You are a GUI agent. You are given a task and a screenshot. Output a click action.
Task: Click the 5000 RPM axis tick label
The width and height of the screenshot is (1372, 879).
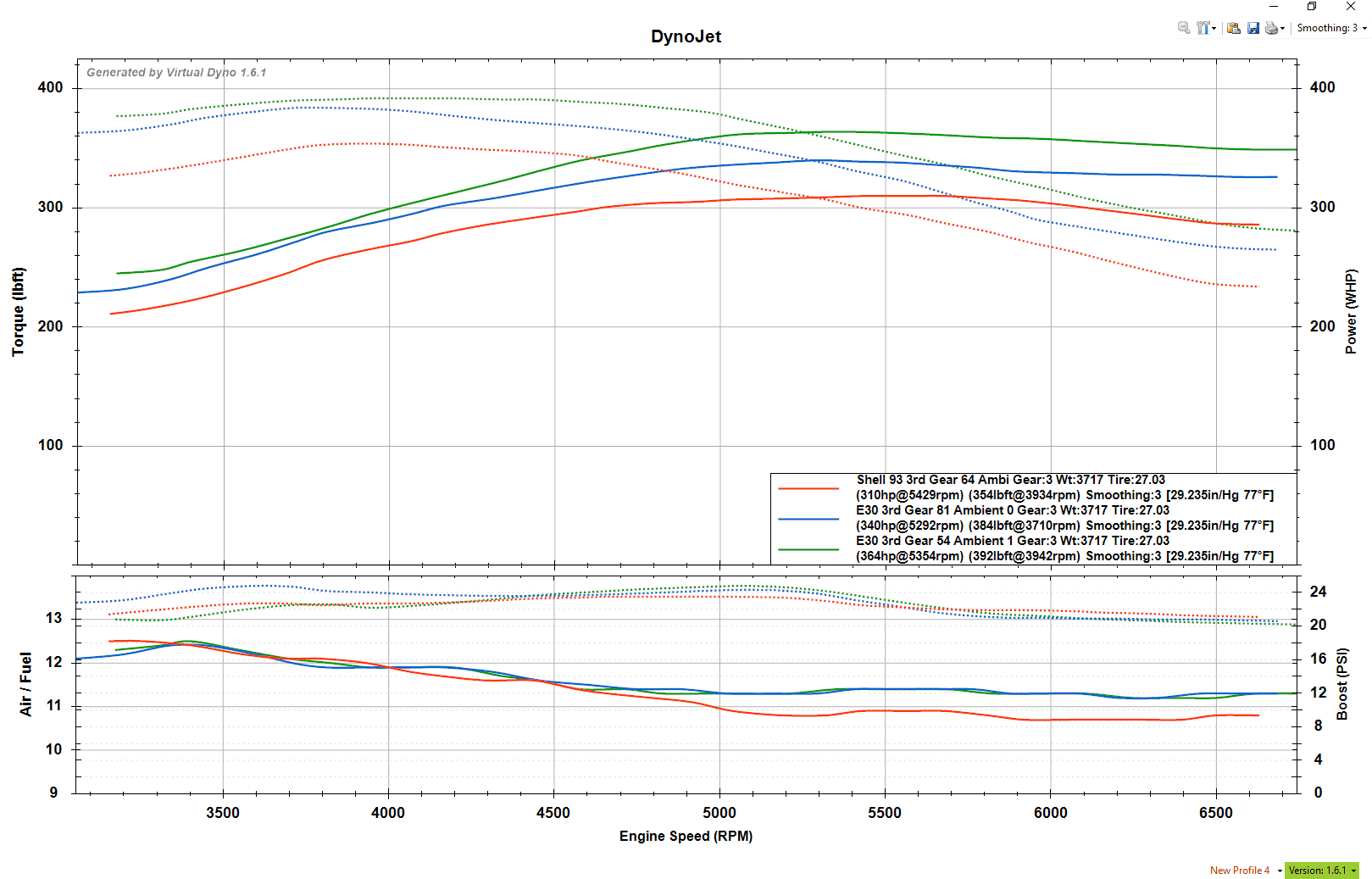tap(719, 812)
